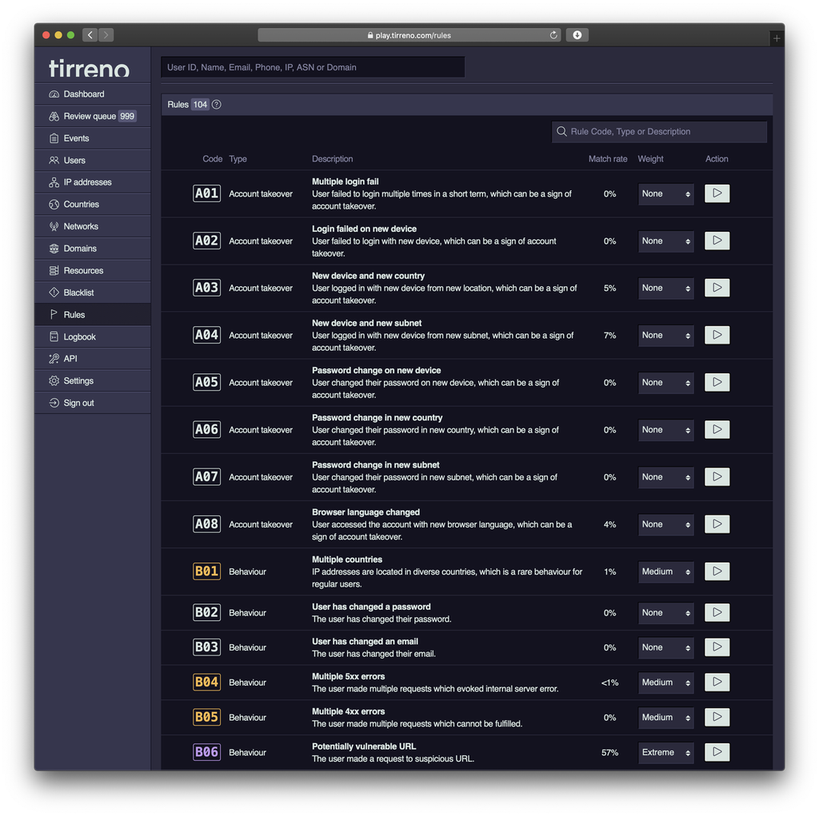This screenshot has width=819, height=816.
Task: Run rule B01 Multiple countries
Action: (x=717, y=572)
